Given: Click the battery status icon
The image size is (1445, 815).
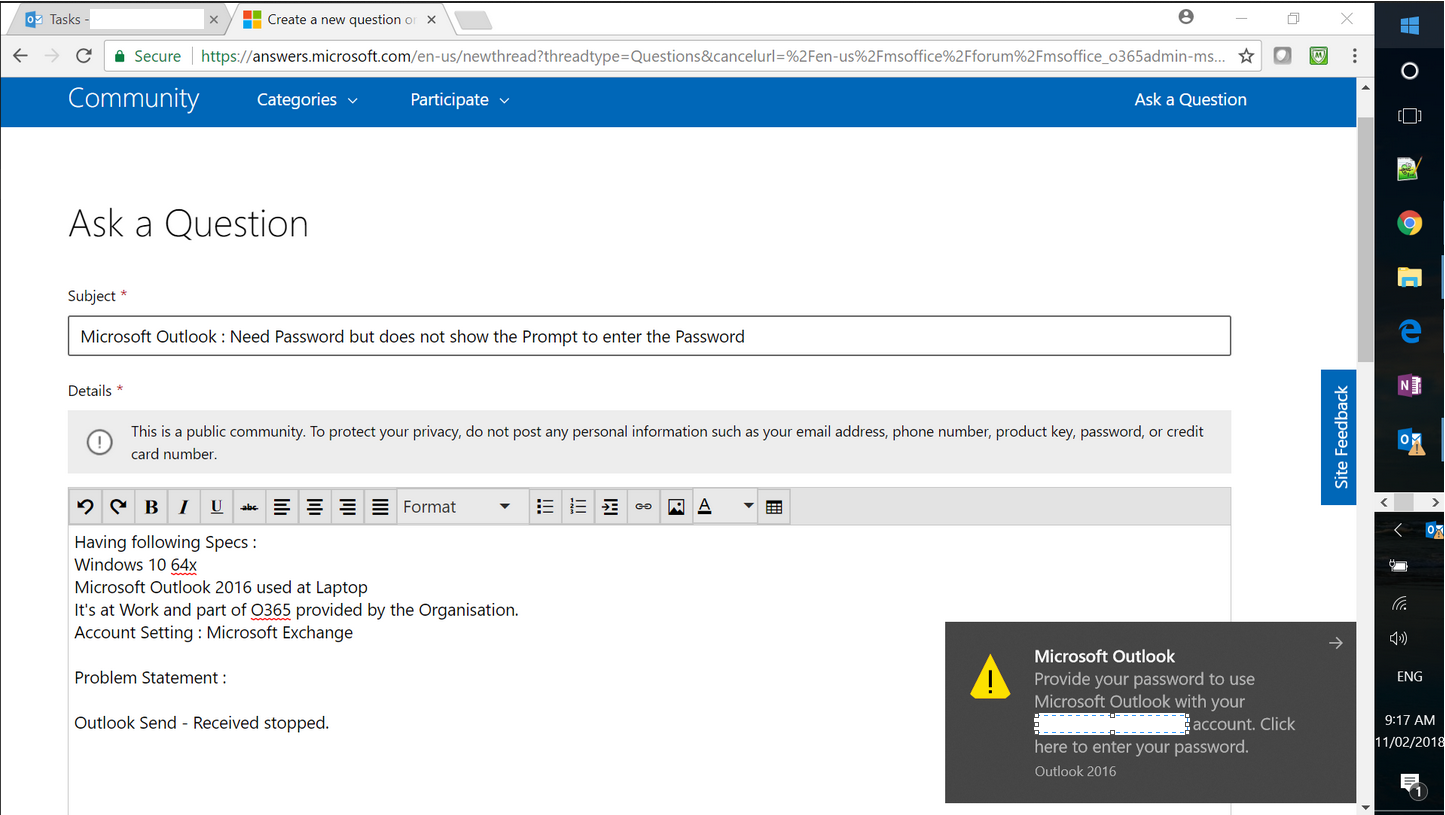Looking at the screenshot, I should (1399, 566).
